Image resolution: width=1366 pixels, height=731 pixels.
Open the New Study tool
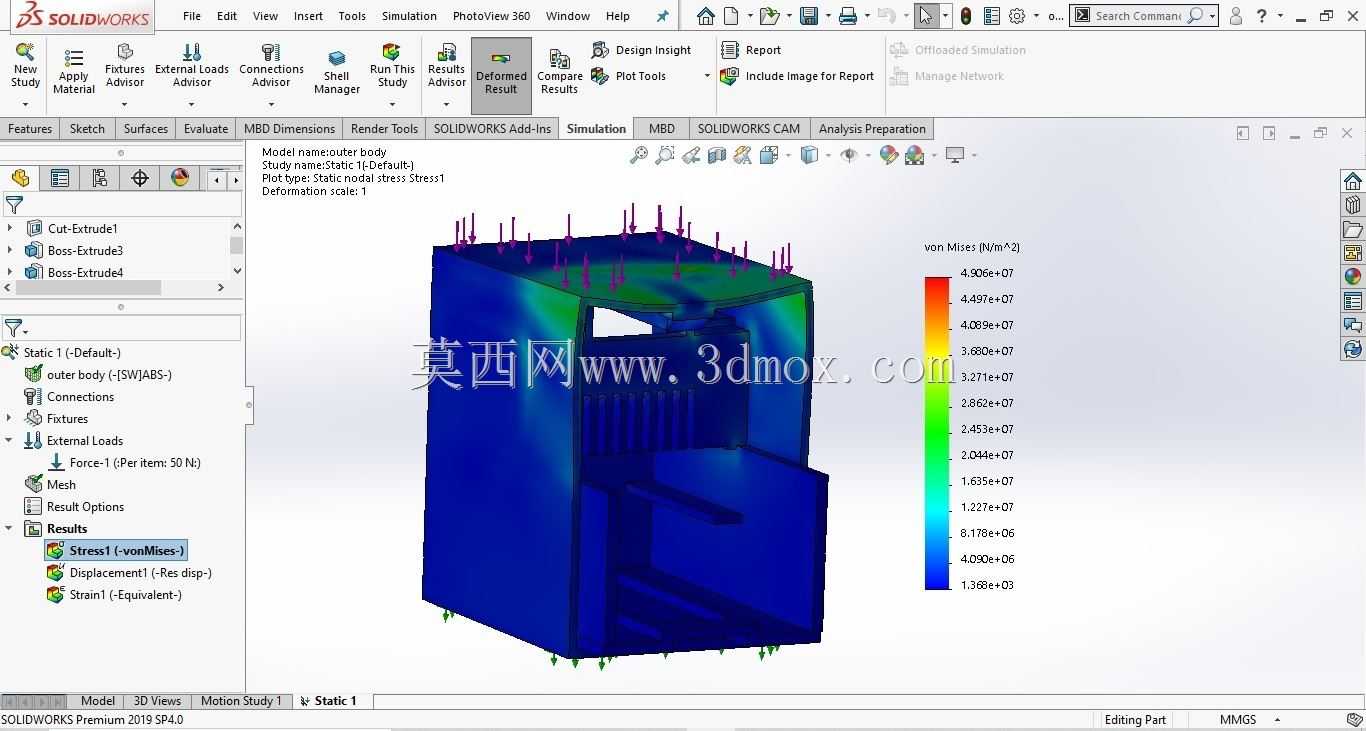tap(25, 68)
